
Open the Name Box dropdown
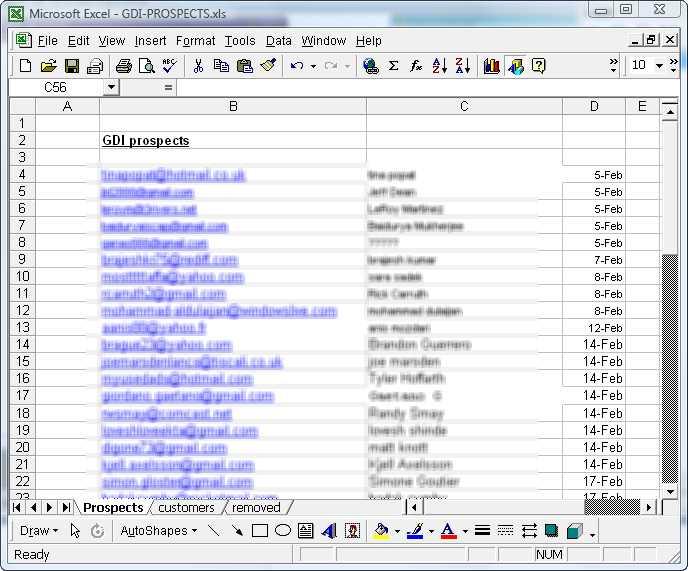click(x=110, y=88)
